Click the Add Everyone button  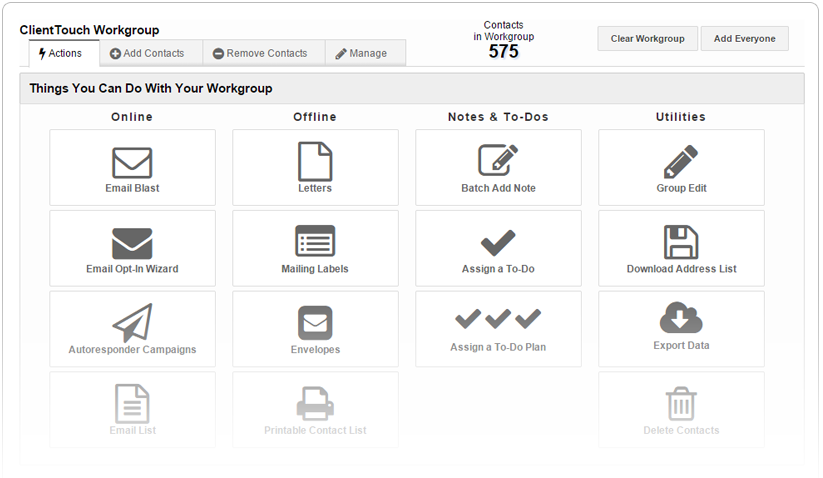coord(744,39)
